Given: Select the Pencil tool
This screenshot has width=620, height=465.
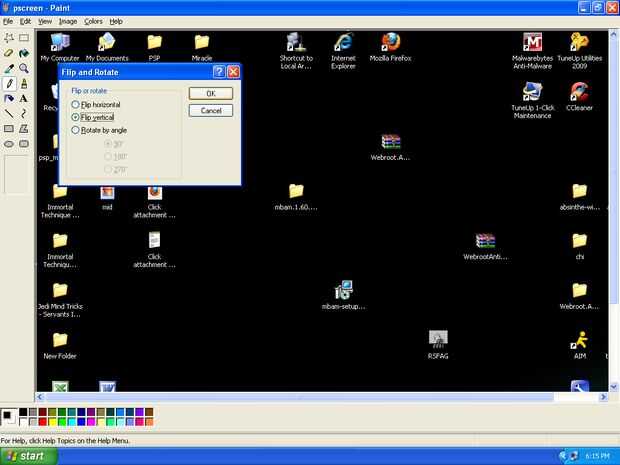Looking at the screenshot, I should [9, 83].
